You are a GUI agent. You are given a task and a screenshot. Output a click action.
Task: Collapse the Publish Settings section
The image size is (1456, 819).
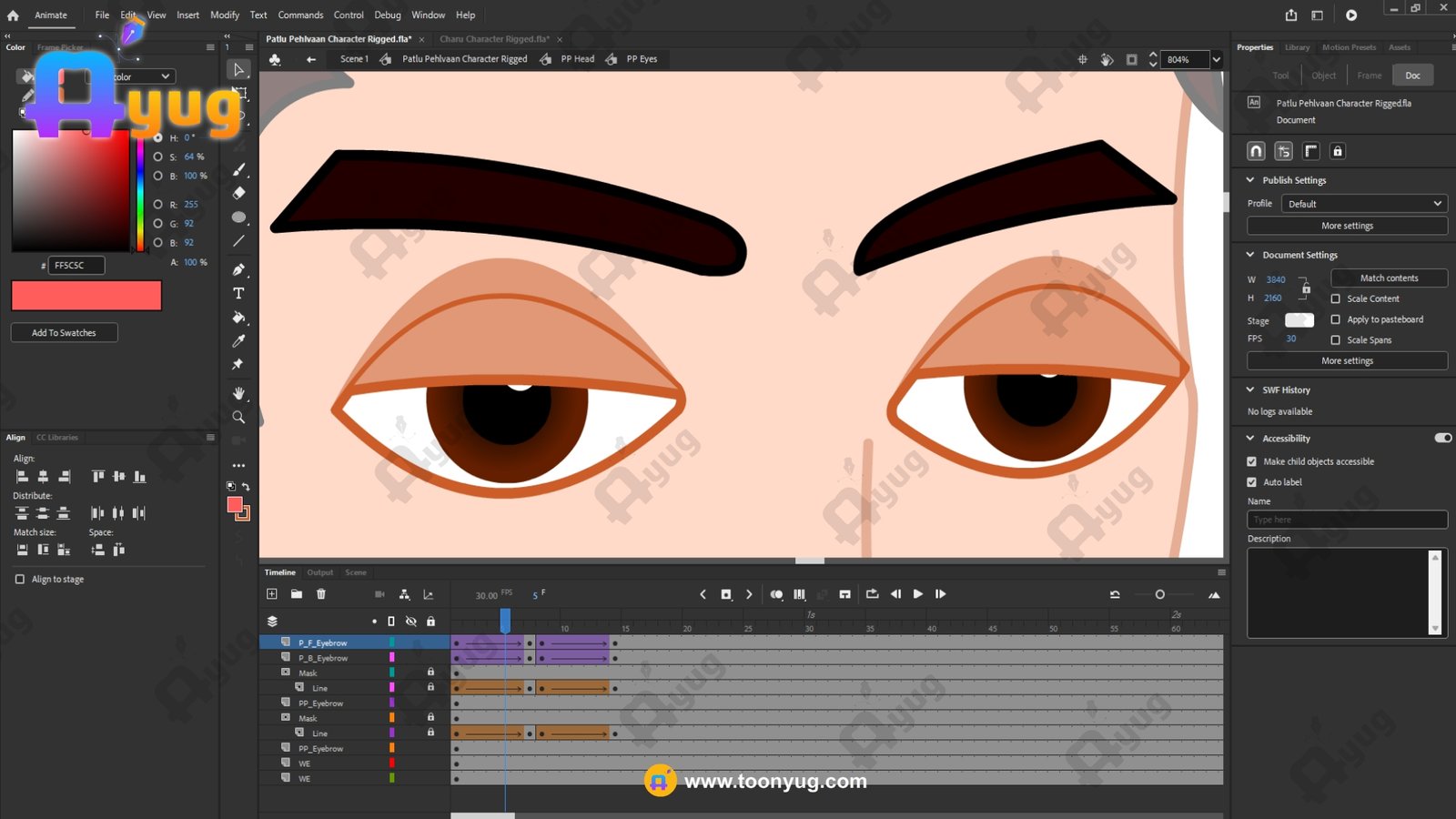pos(1250,180)
